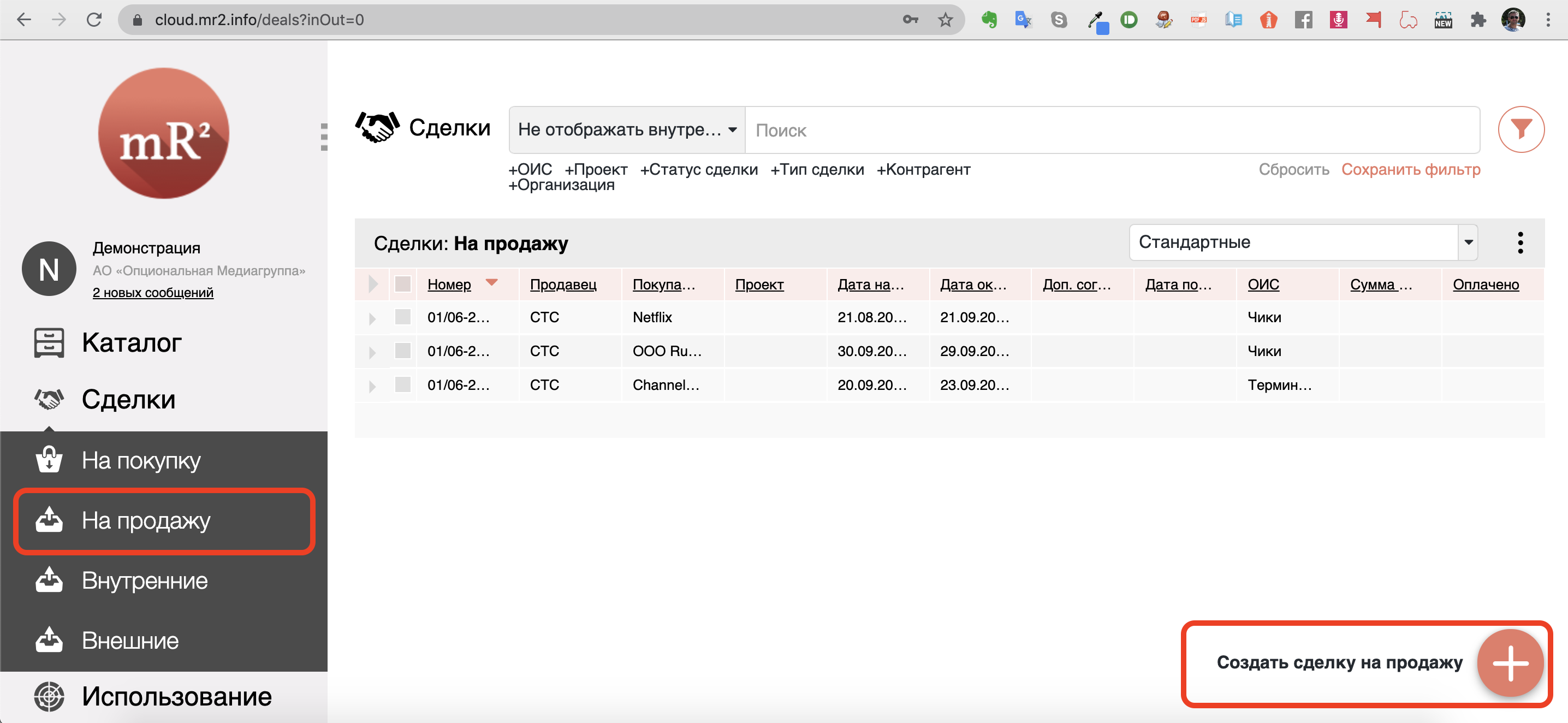Tick the checkbox for the Channel… deal
The height and width of the screenshot is (723, 1568).
(402, 384)
